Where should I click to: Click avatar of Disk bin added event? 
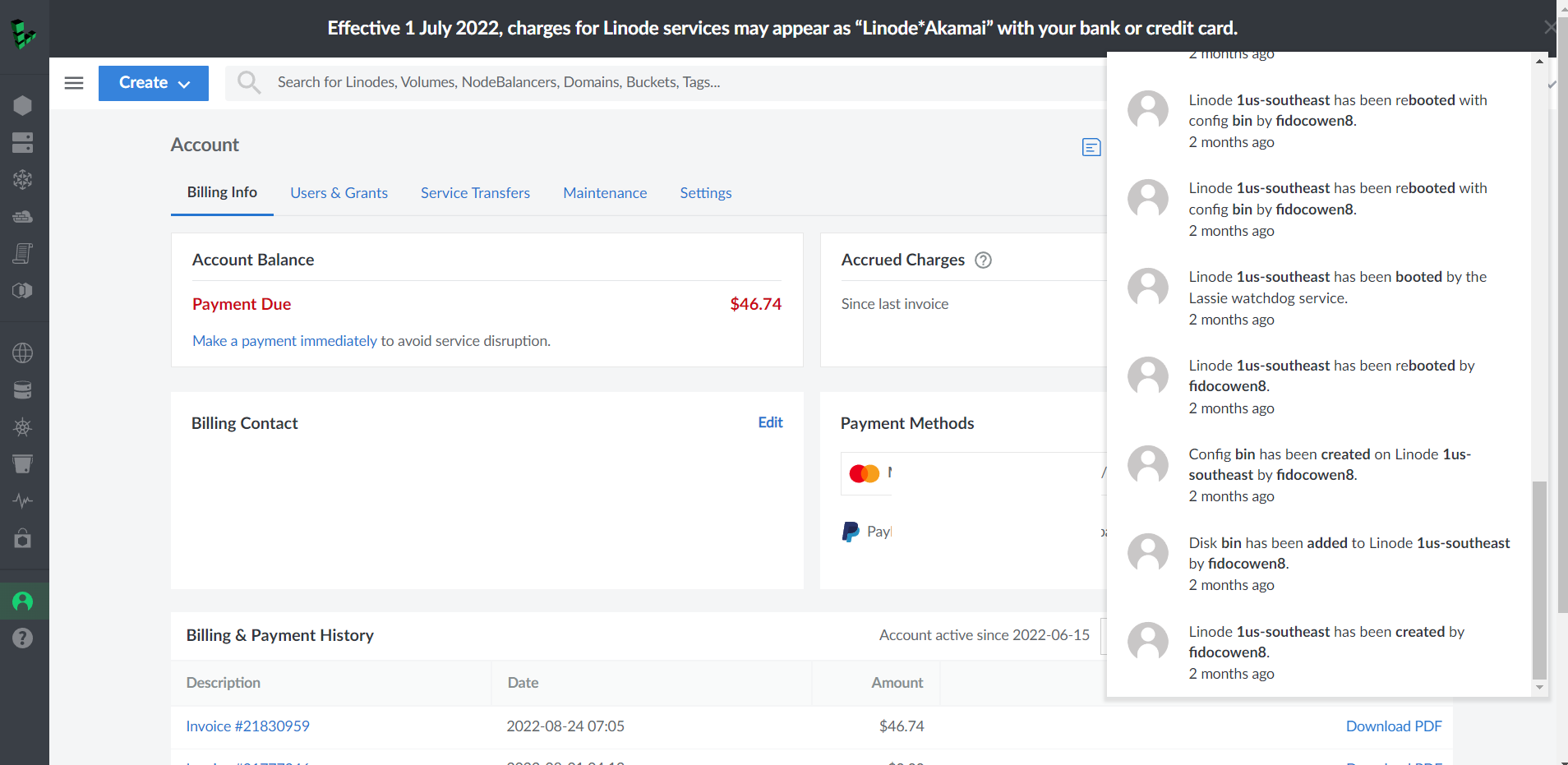(1148, 554)
